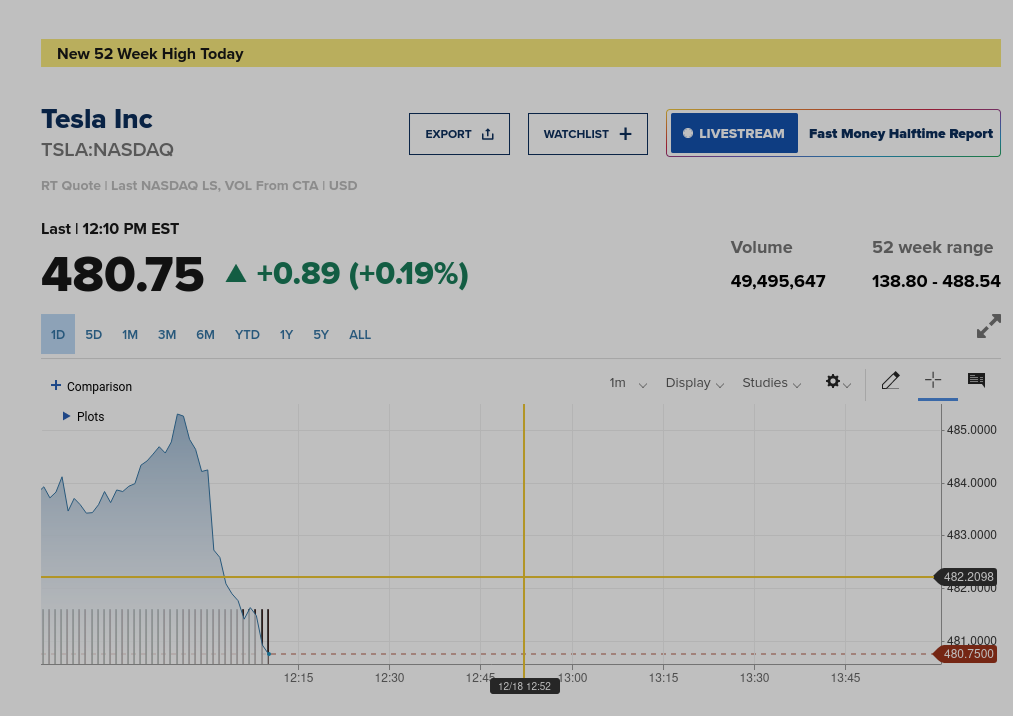View ALL time chart range
This screenshot has width=1013, height=716.
point(360,334)
